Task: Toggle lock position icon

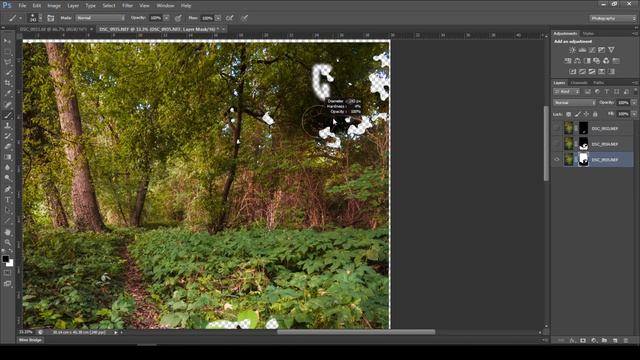Action: pyautogui.click(x=586, y=114)
